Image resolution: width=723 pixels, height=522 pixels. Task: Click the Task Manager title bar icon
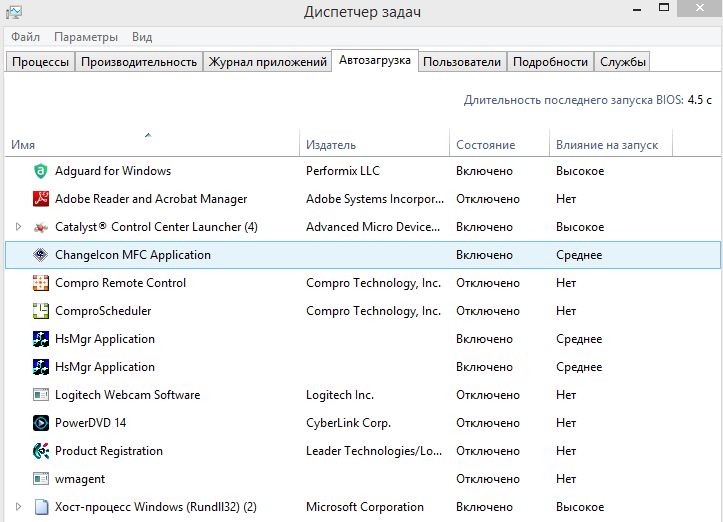tap(14, 12)
